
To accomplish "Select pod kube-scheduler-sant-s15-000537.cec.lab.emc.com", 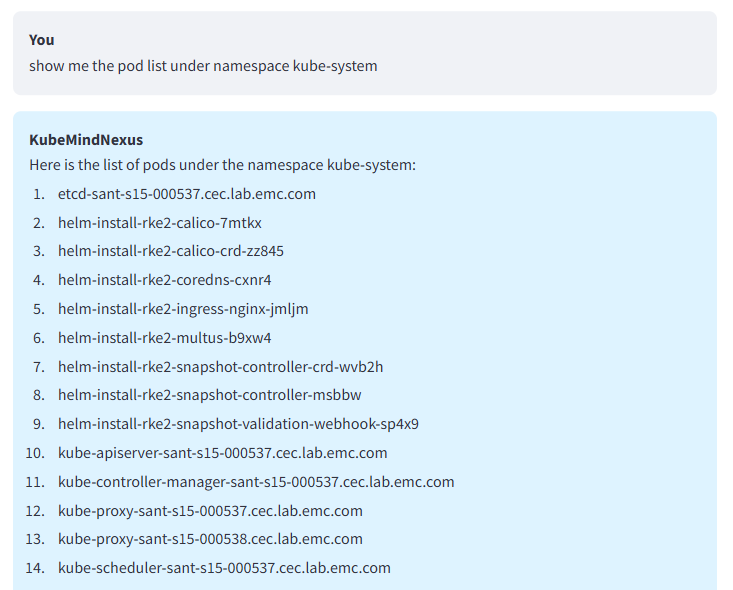I will [x=224, y=568].
